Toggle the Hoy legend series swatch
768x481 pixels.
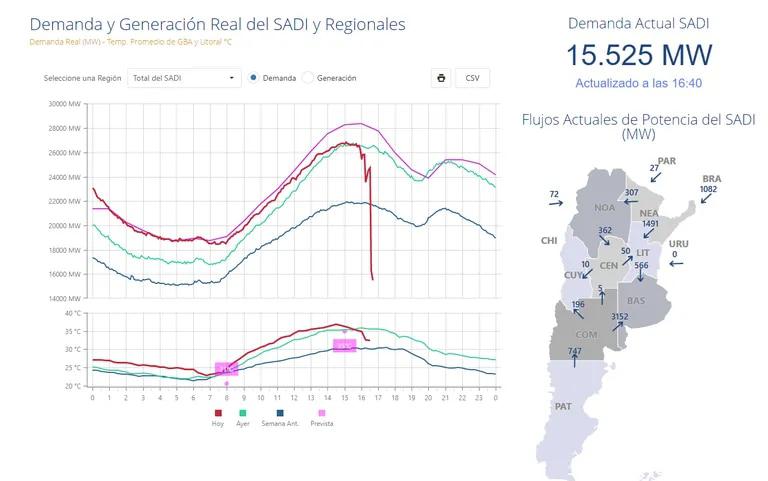tap(218, 412)
